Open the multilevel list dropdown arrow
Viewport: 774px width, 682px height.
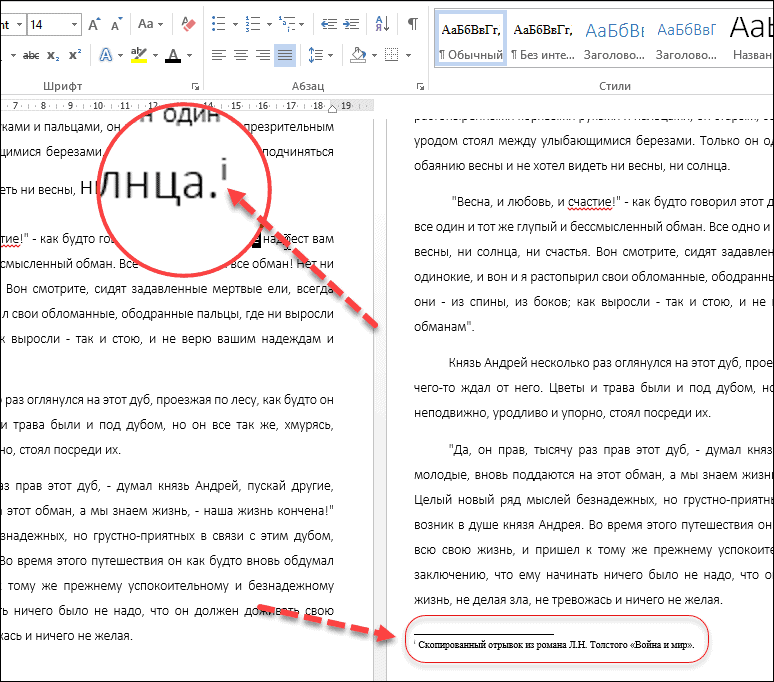pos(302,24)
